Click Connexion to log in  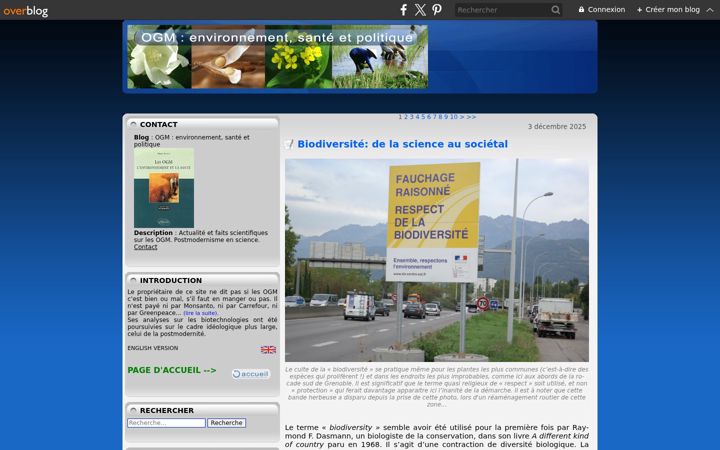pos(602,10)
